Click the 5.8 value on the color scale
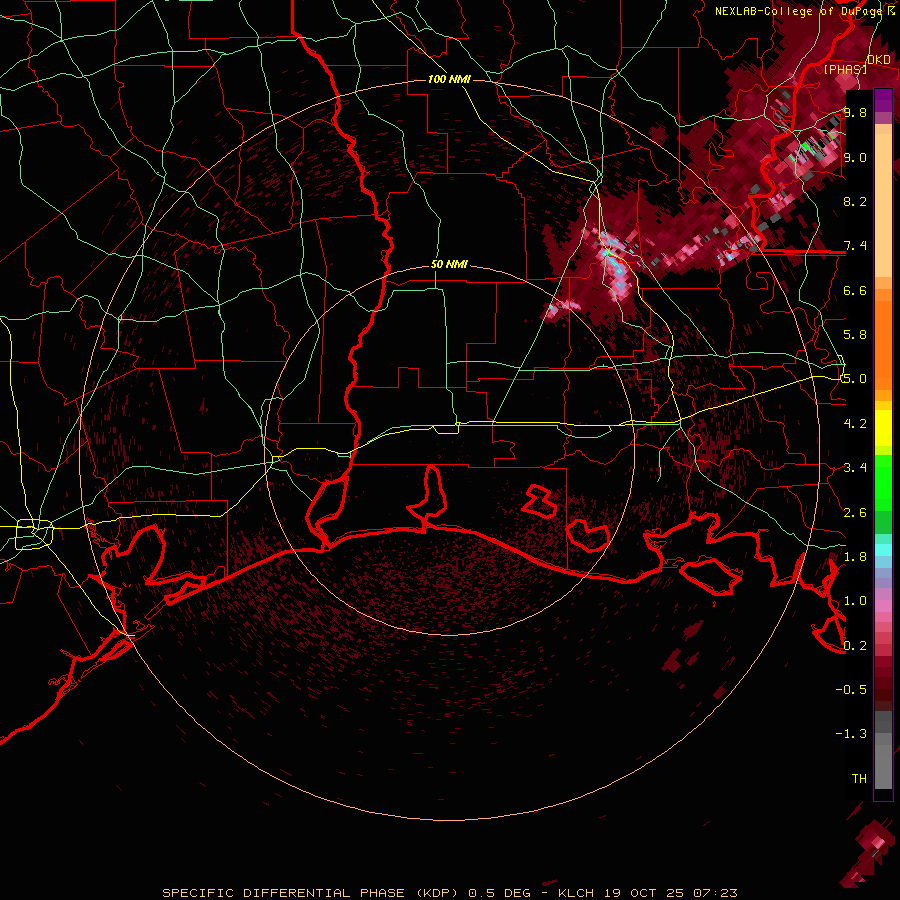This screenshot has height=900, width=900. pyautogui.click(x=855, y=335)
